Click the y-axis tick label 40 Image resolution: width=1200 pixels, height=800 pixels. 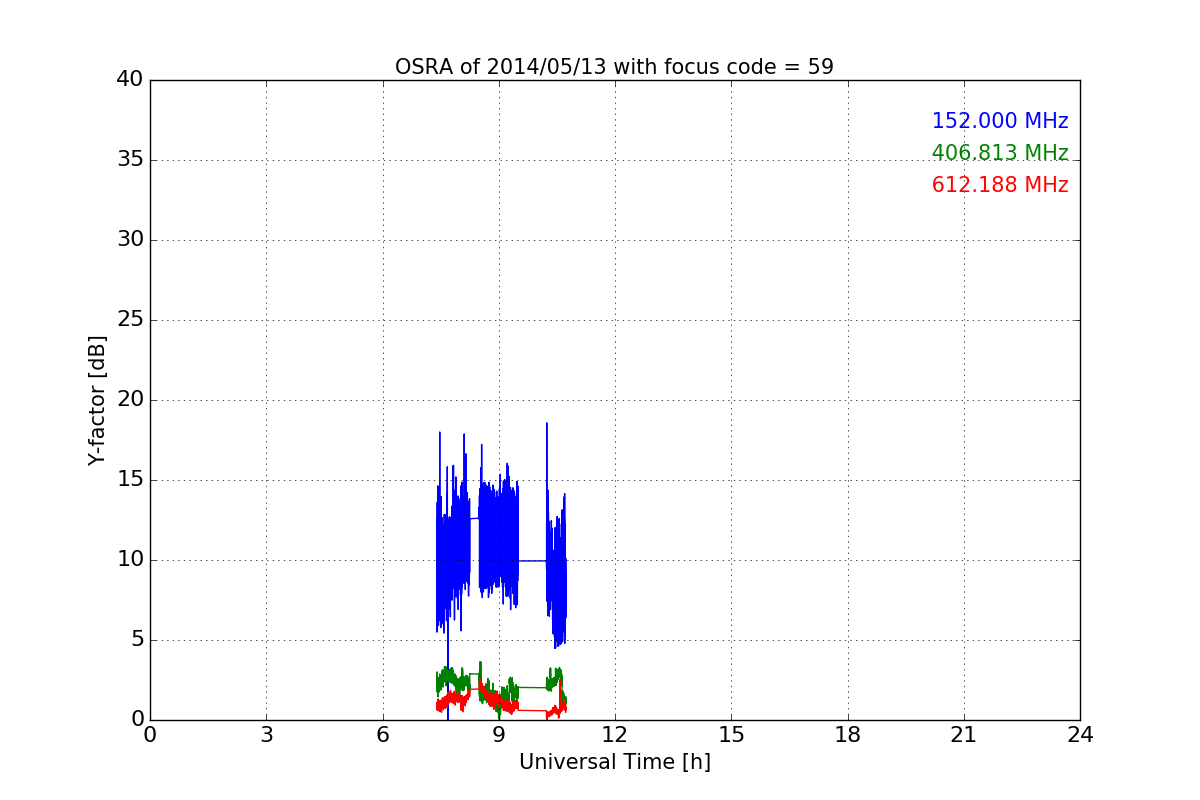tap(130, 80)
